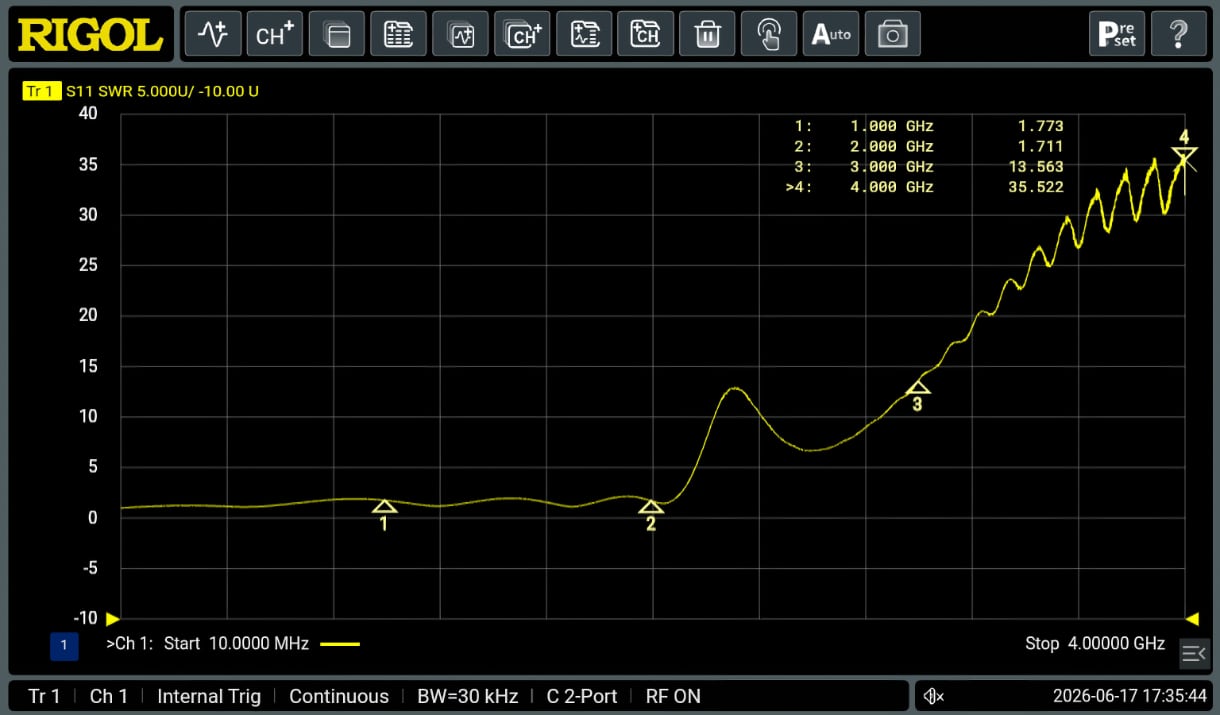
Task: Click the add trace to window icon
Action: click(461, 35)
